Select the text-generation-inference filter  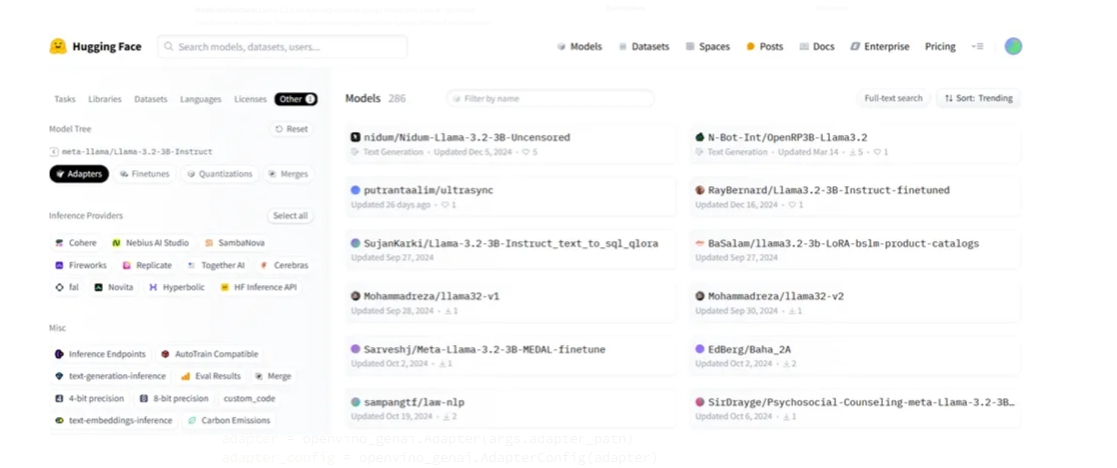[x=110, y=376]
